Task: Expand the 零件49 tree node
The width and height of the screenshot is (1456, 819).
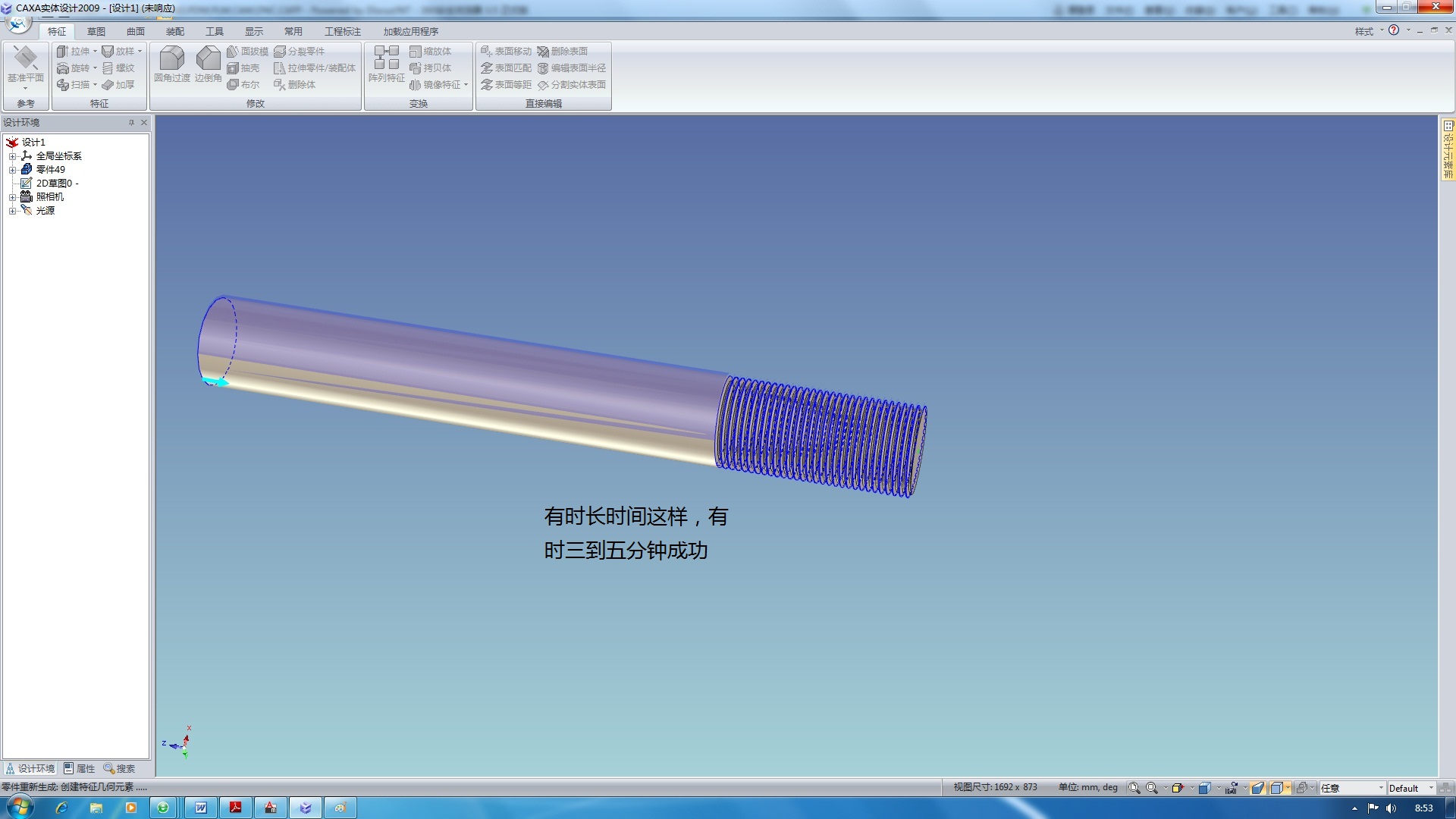Action: click(12, 170)
